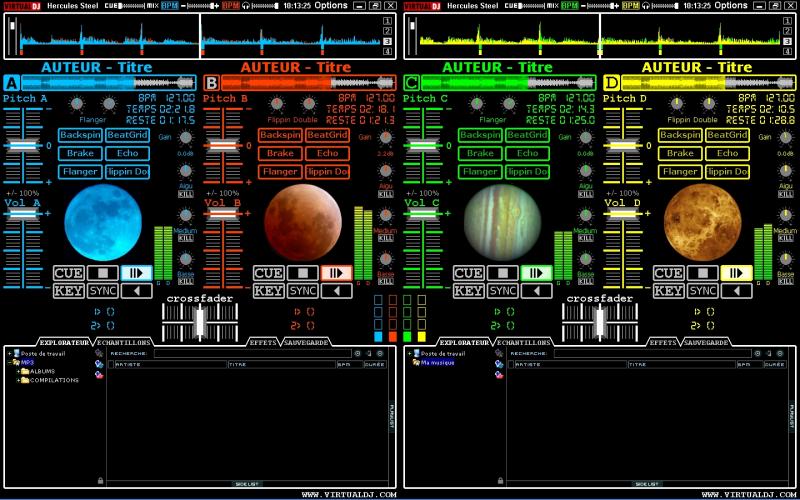The height and width of the screenshot is (500, 800).
Task: Click the BeatGrid button on deck D
Action: click(728, 135)
